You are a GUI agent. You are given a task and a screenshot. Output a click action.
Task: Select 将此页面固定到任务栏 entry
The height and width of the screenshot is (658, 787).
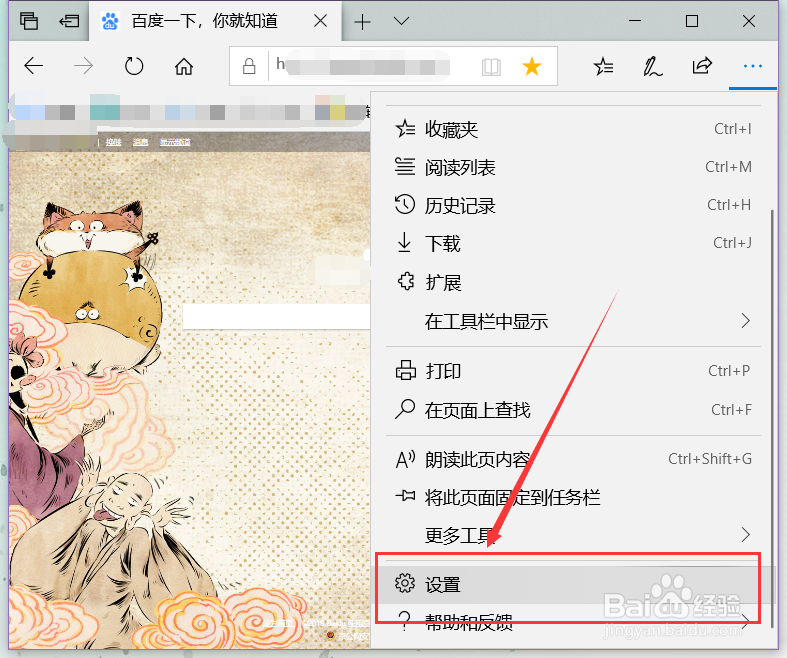(x=573, y=497)
